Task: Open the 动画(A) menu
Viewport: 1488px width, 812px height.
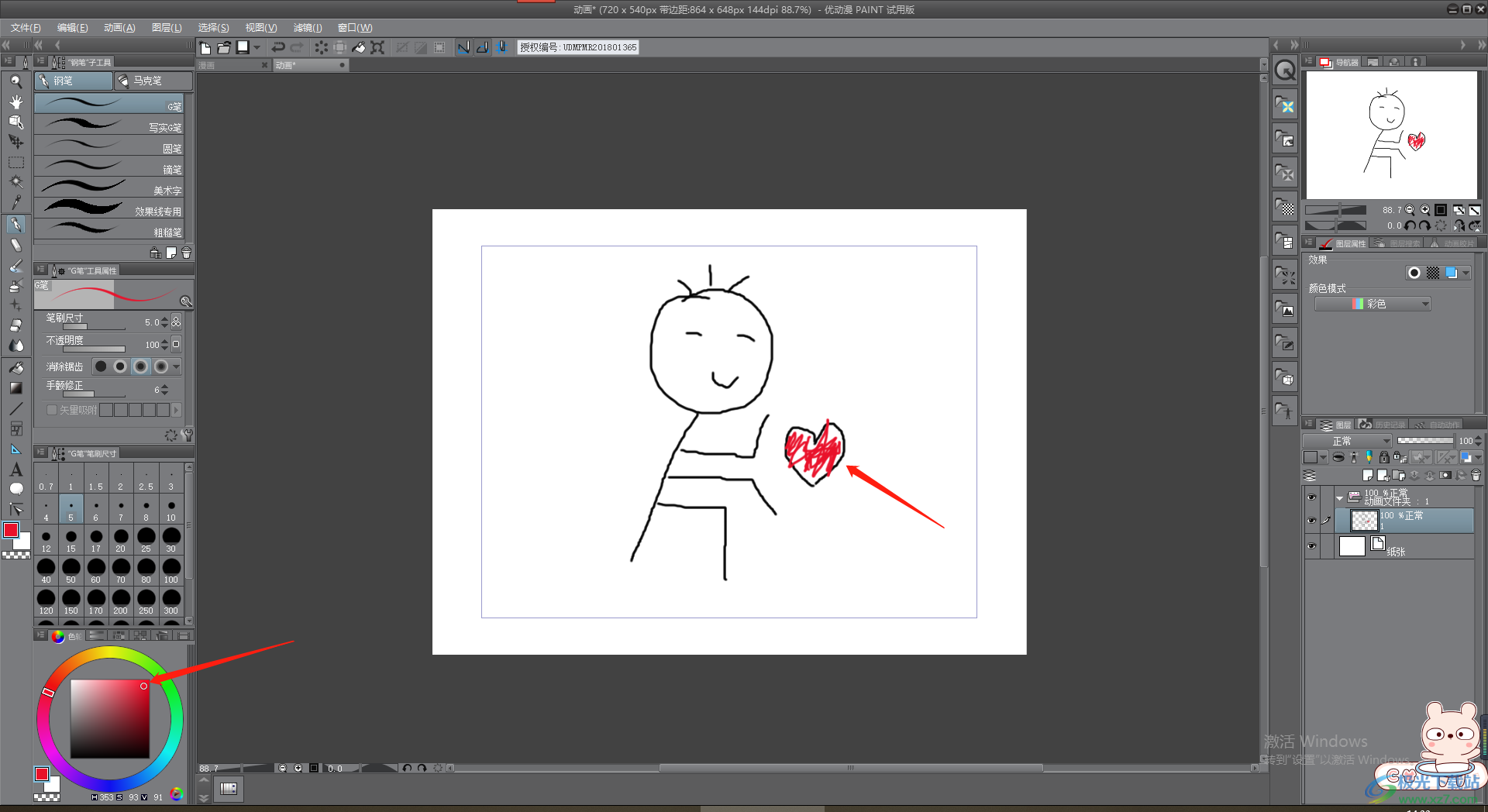Action: 119,28
